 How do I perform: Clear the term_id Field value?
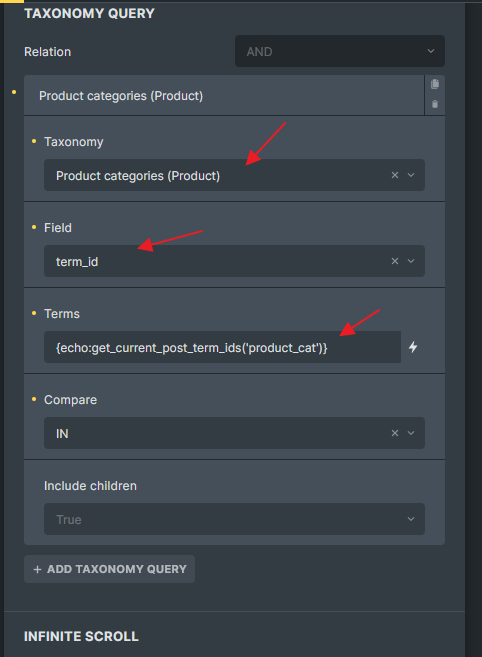[x=395, y=261]
